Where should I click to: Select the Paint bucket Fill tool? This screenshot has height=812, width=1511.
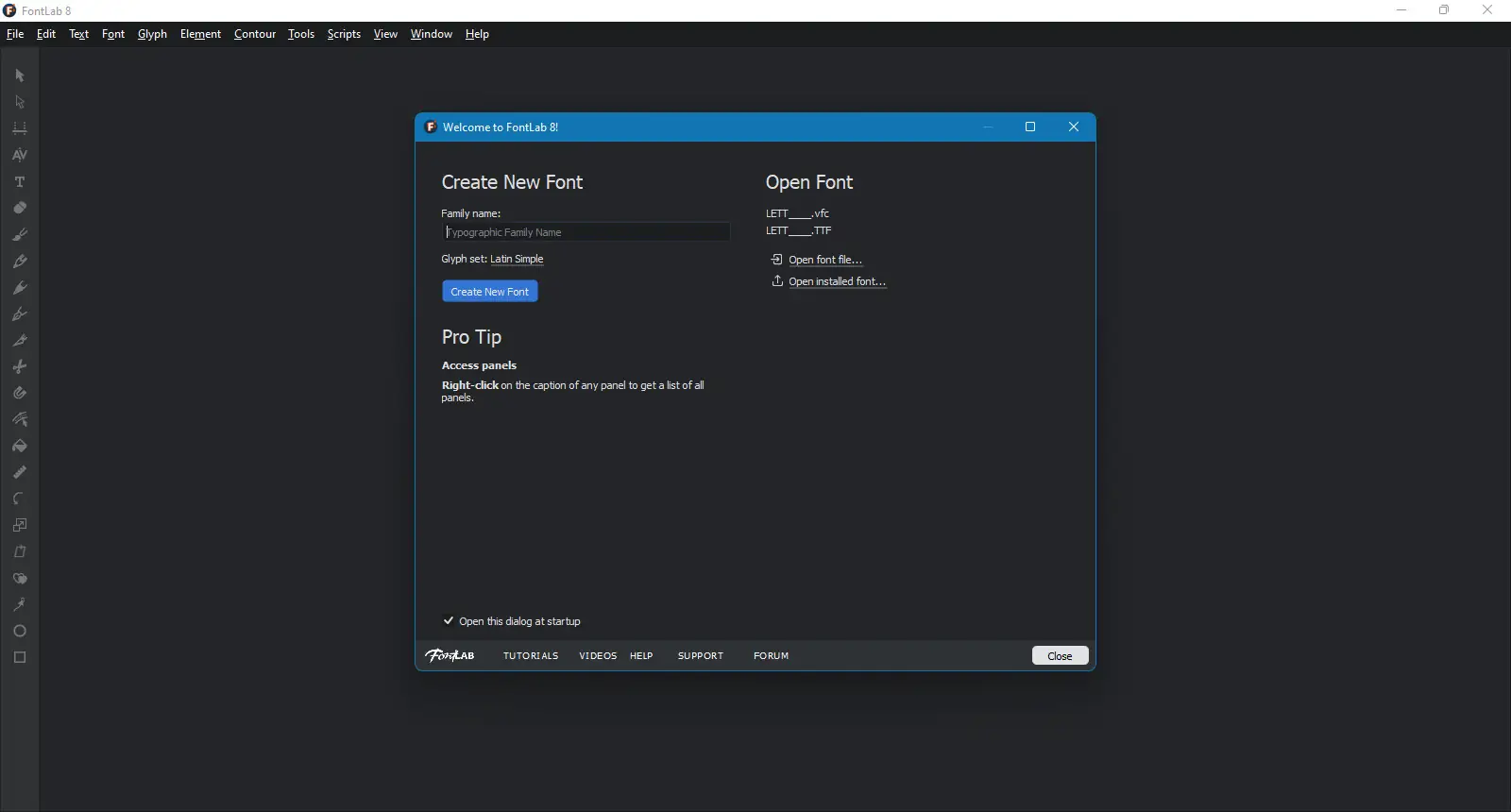tap(20, 446)
